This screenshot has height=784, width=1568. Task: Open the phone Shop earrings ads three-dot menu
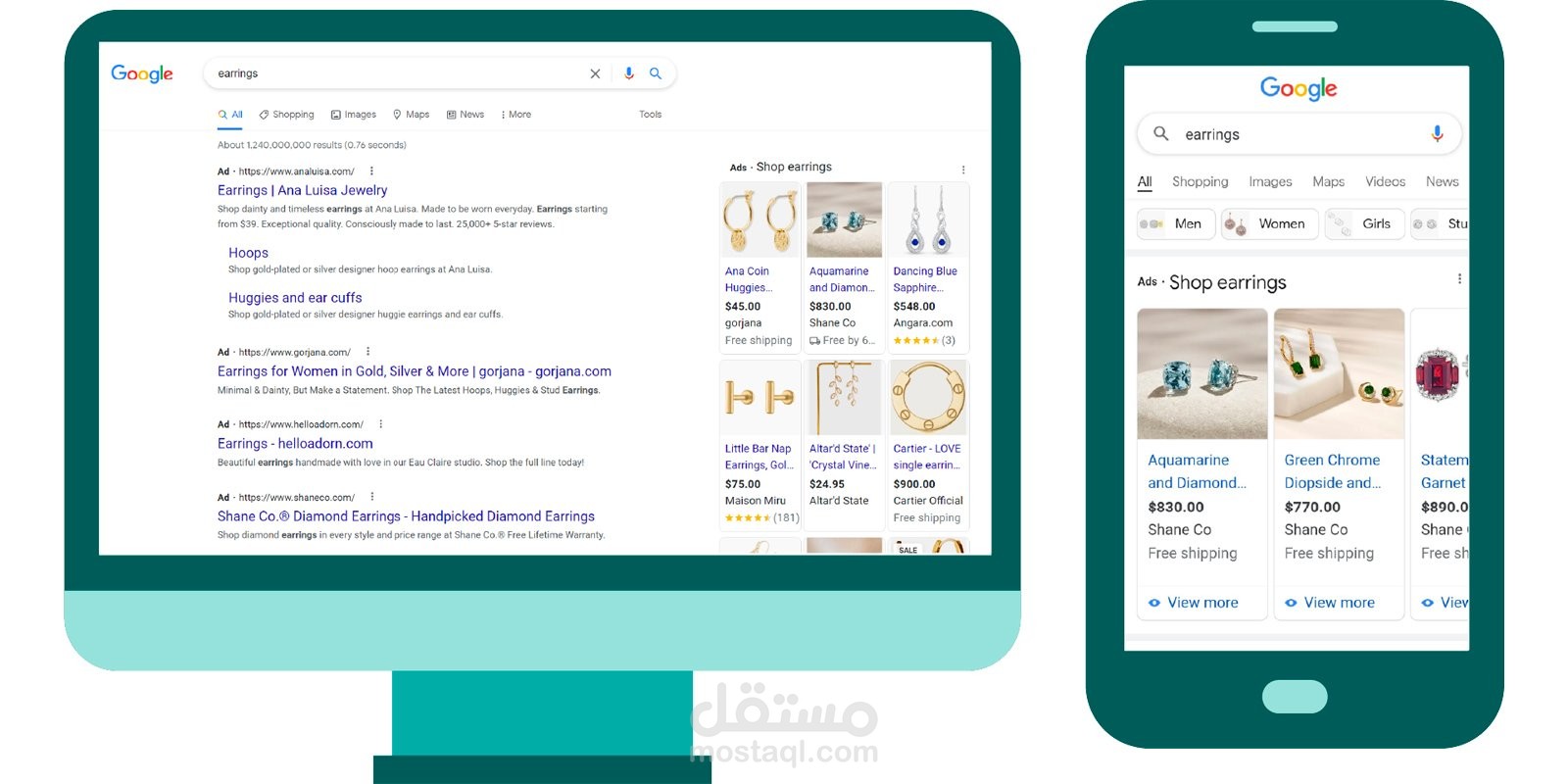coord(1459,279)
